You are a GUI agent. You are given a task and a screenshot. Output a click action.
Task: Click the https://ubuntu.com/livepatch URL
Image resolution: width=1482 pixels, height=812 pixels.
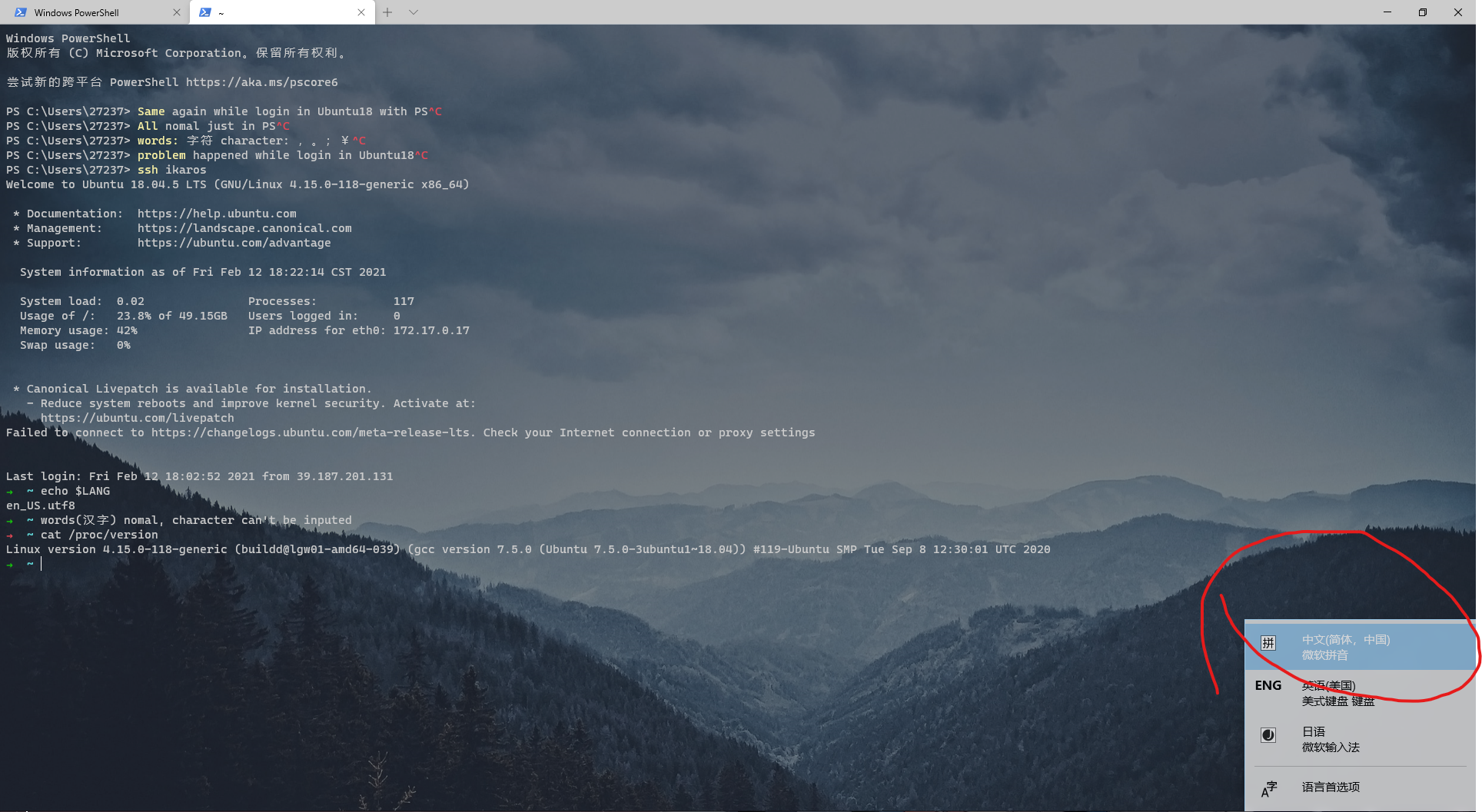point(138,418)
